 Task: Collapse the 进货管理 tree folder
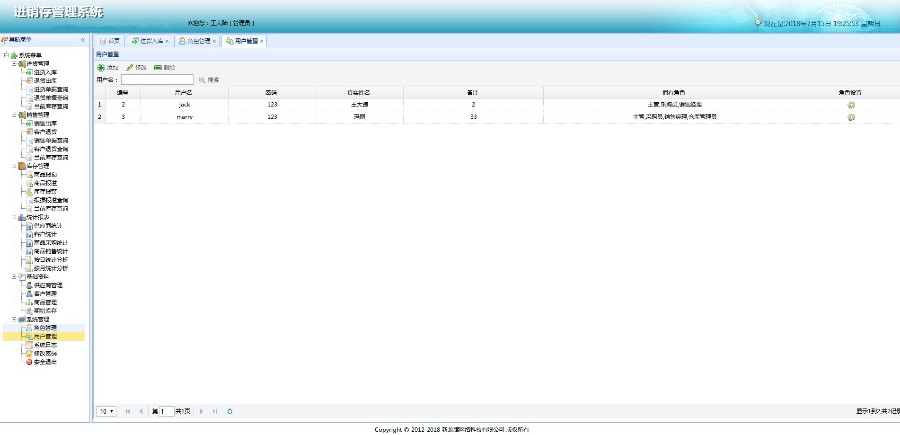(14, 64)
